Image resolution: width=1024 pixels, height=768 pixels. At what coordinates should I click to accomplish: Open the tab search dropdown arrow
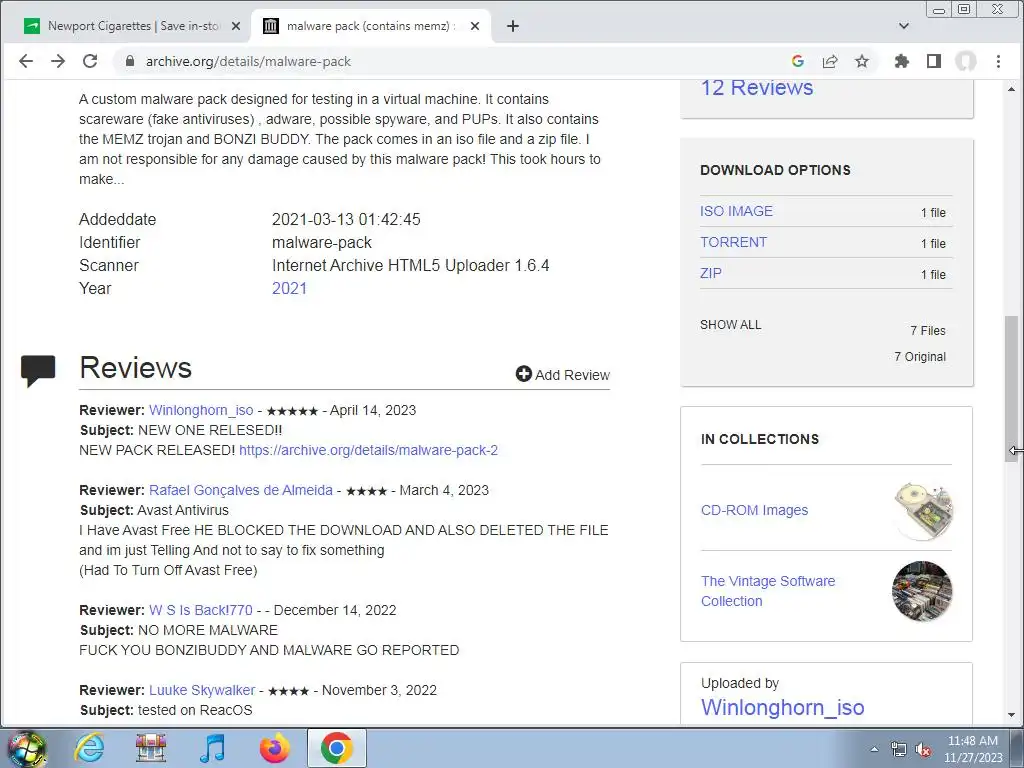tap(904, 26)
